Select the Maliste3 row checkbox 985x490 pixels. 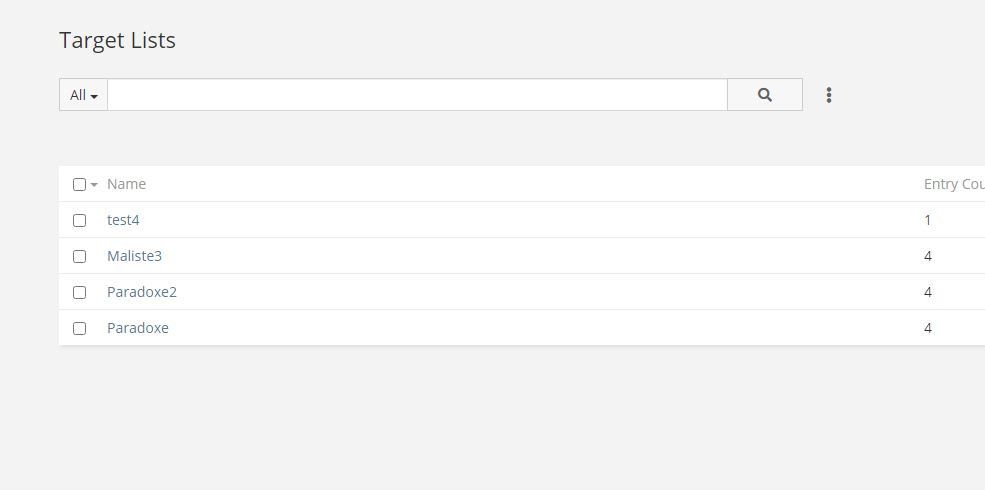coord(79,256)
